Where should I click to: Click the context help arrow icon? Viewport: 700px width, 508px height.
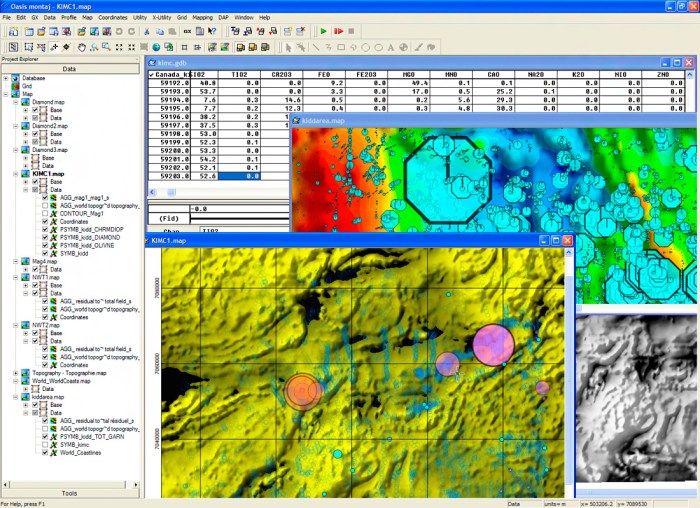(x=211, y=31)
